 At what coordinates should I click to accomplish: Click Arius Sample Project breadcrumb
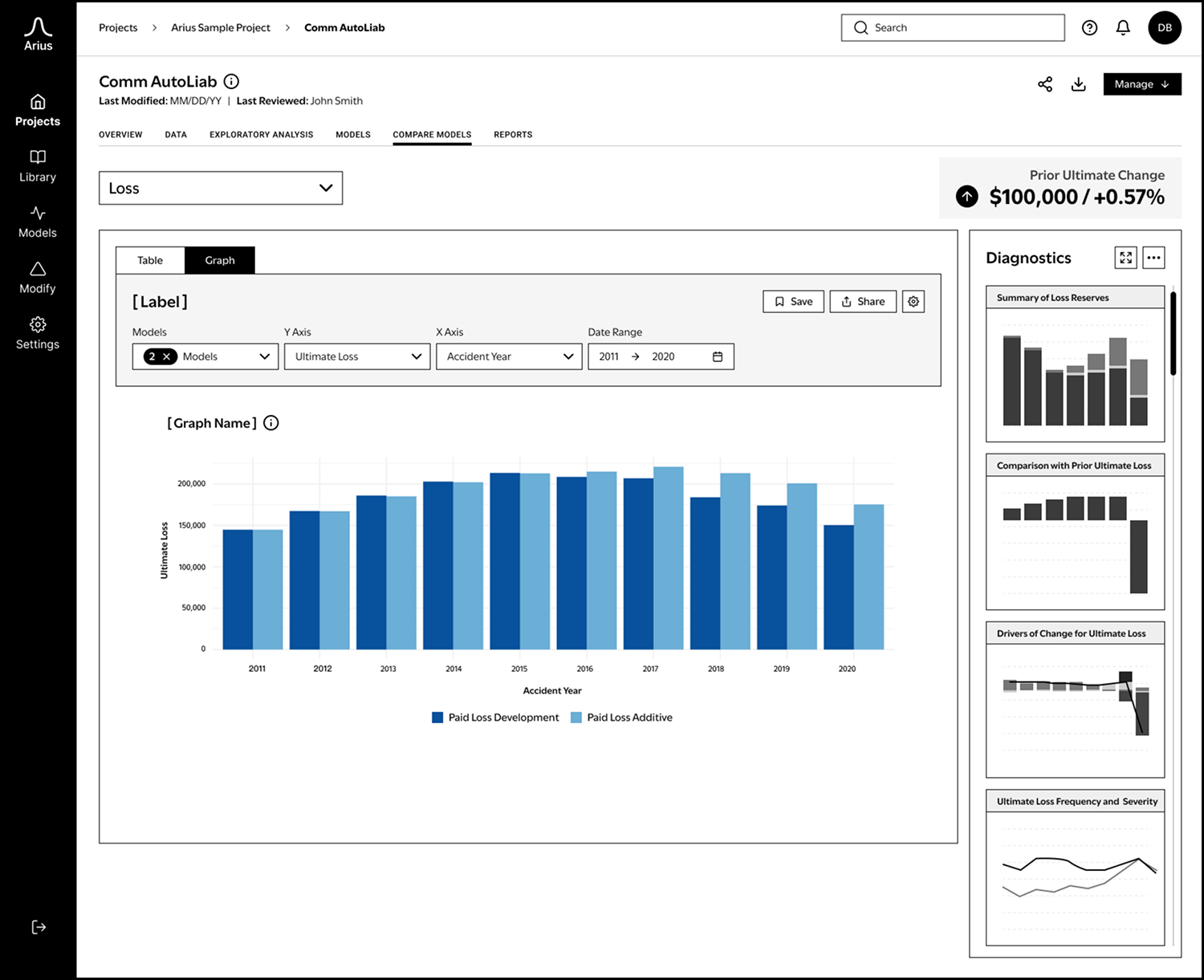(x=221, y=28)
